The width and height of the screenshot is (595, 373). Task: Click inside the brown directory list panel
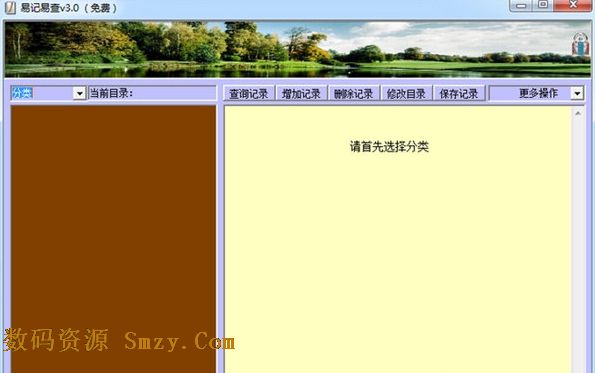[x=113, y=239]
